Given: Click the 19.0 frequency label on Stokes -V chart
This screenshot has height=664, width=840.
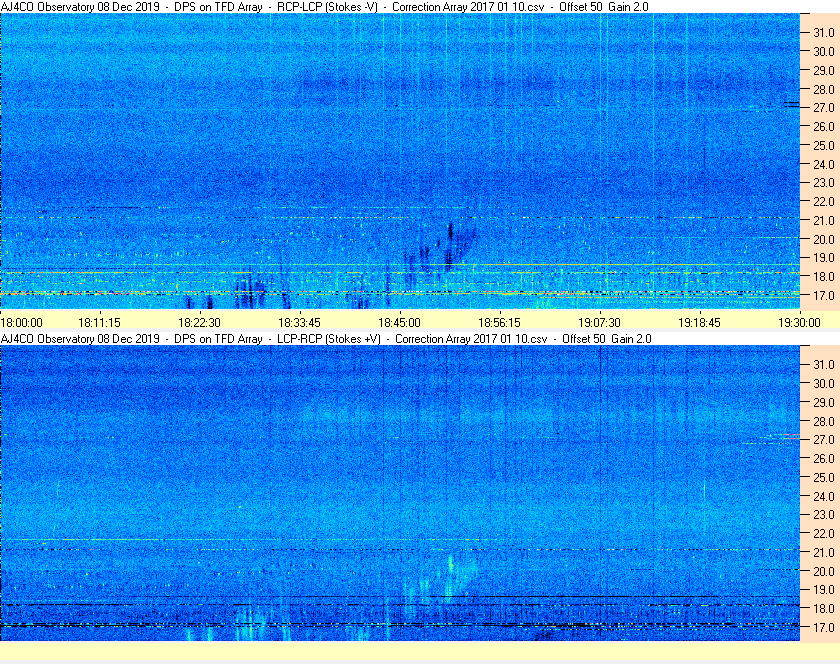Looking at the screenshot, I should point(824,258).
